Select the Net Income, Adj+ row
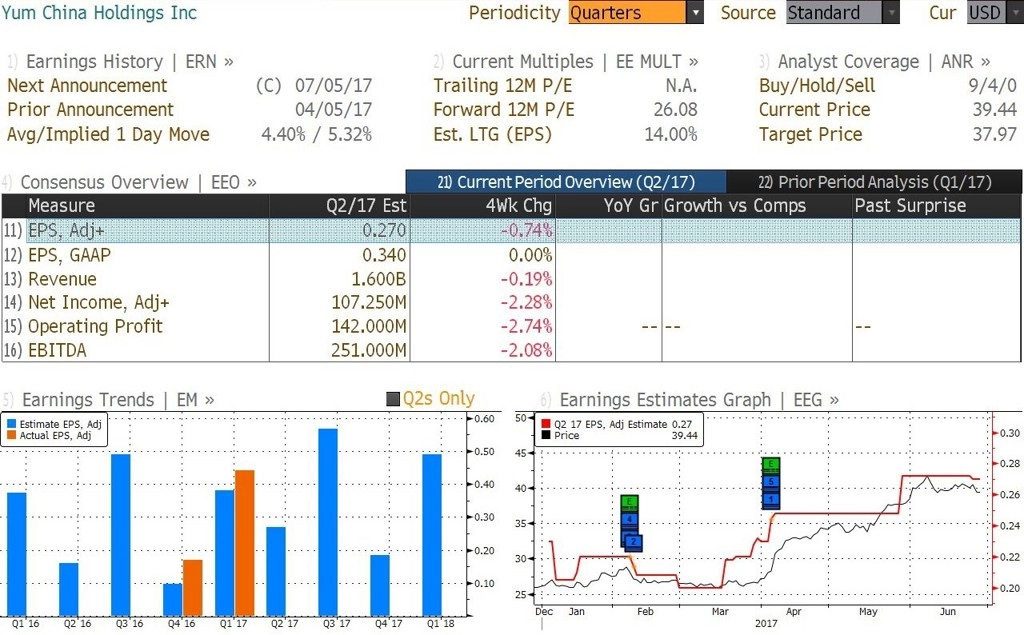Image resolution: width=1024 pixels, height=635 pixels. tap(511, 302)
